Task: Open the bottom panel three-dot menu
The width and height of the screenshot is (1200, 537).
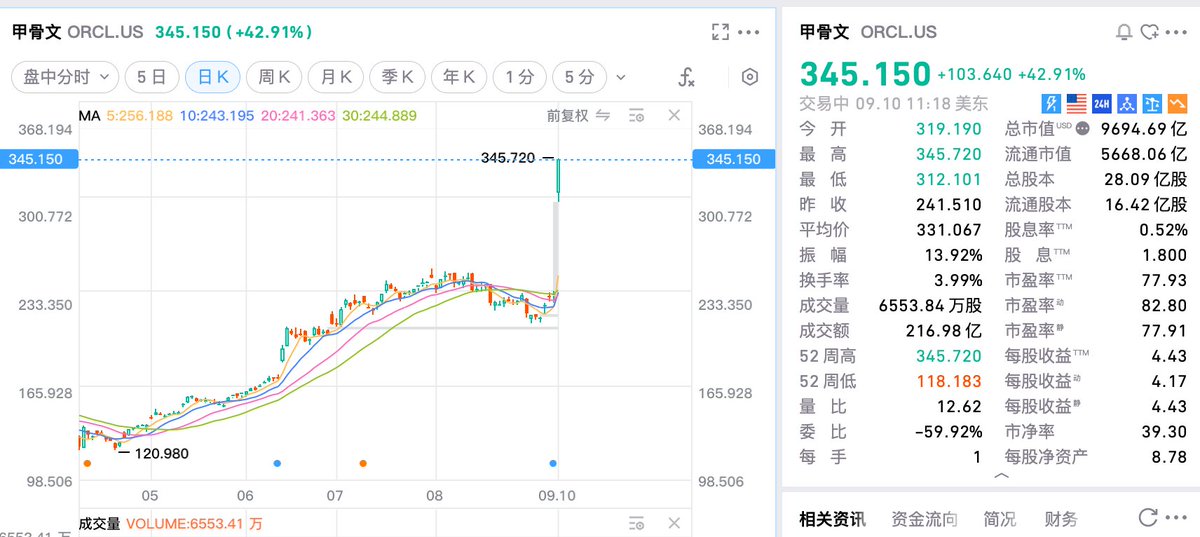Action: 1176,517
